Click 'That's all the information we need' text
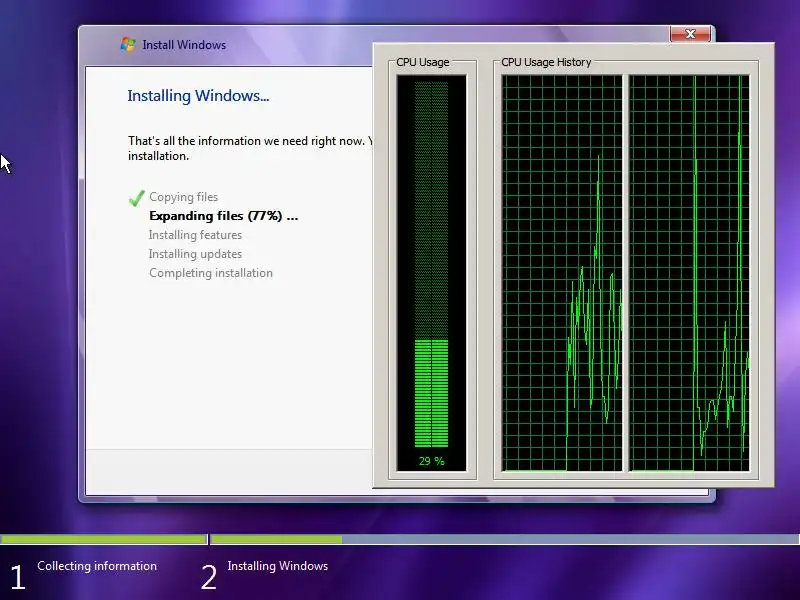 (250, 148)
